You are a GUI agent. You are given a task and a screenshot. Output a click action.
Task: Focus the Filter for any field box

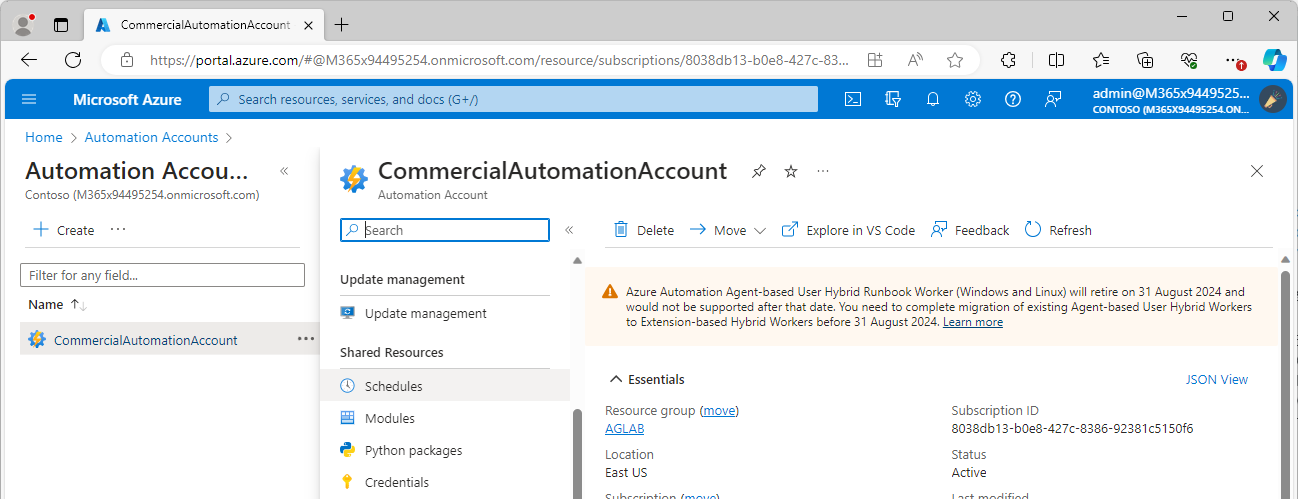tap(162, 275)
